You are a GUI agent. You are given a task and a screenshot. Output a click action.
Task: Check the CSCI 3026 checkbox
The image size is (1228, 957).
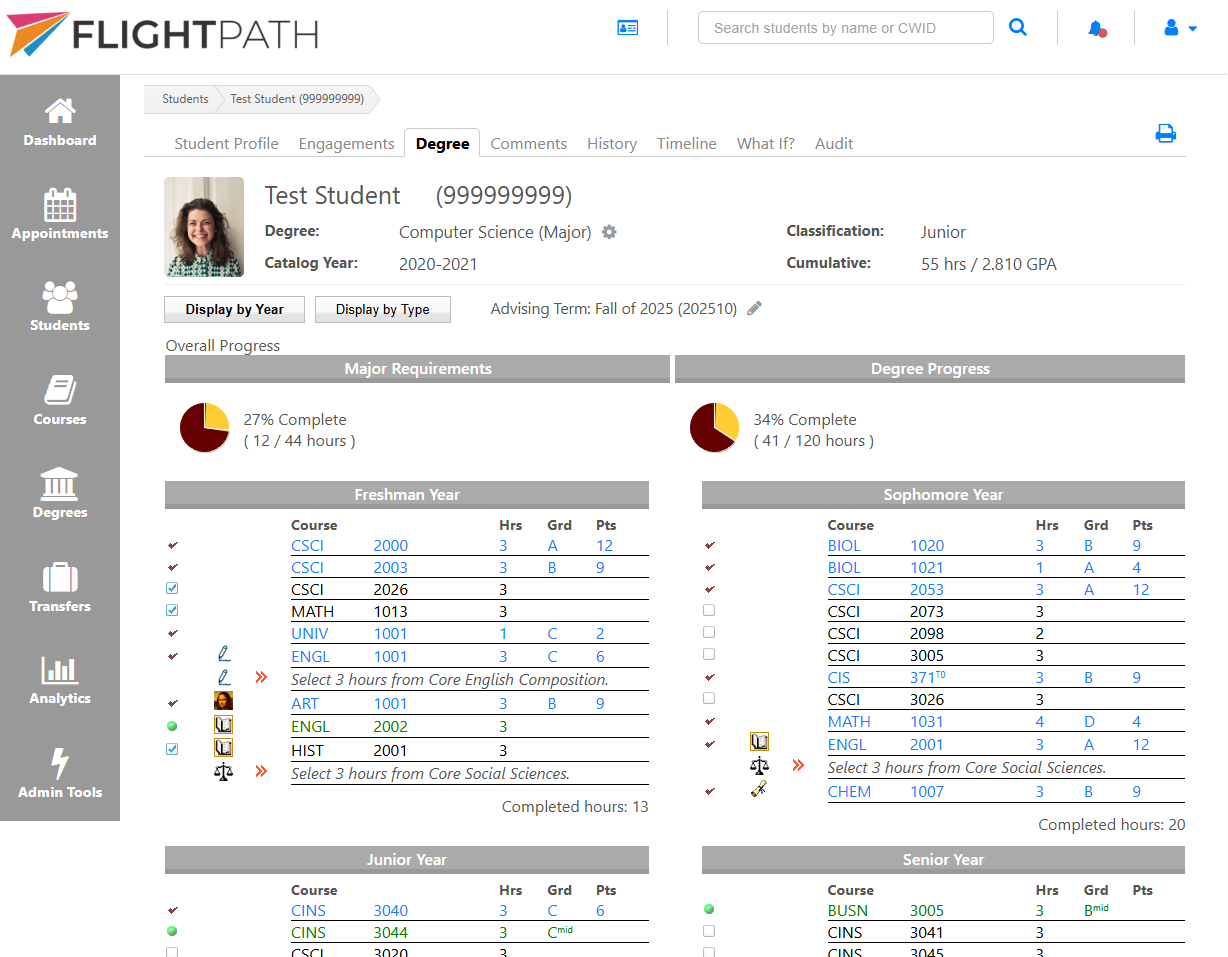click(709, 698)
